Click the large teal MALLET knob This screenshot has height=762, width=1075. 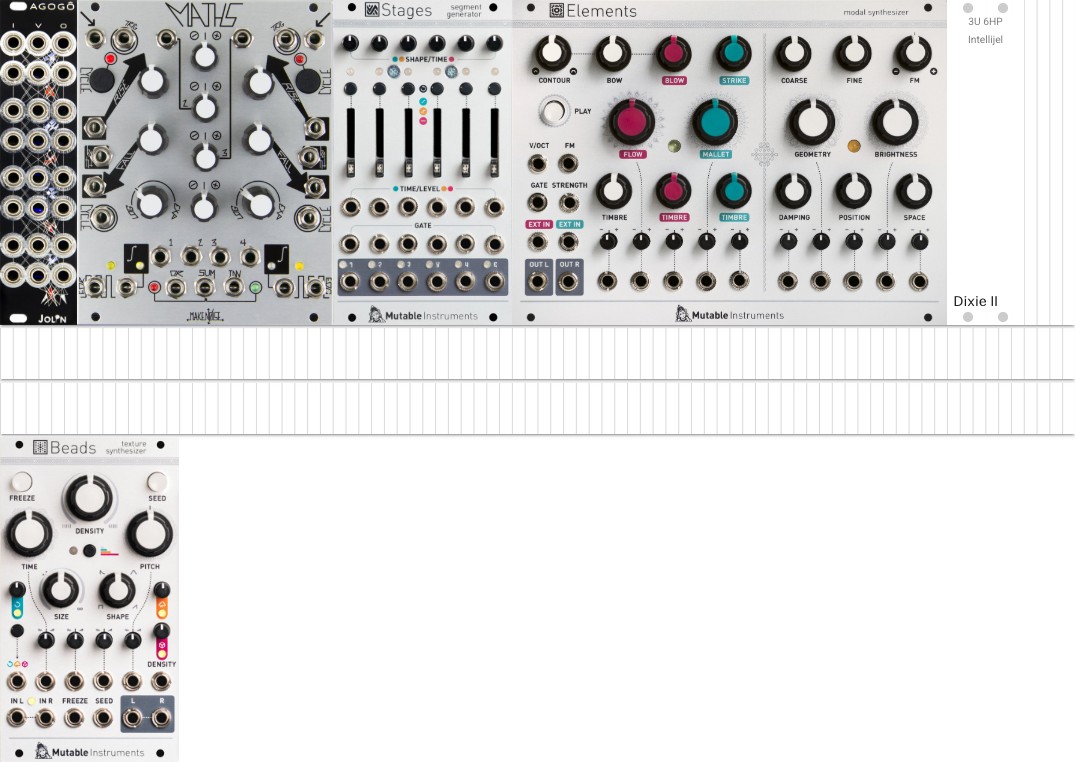714,123
